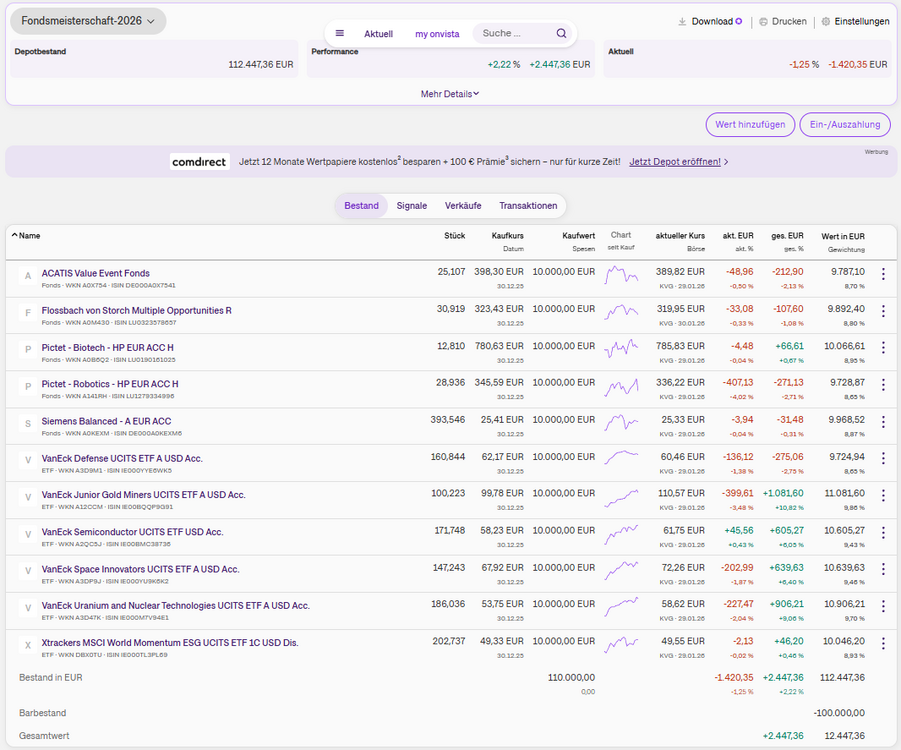The width and height of the screenshot is (901, 750).
Task: Click the Download icon
Action: (682, 21)
